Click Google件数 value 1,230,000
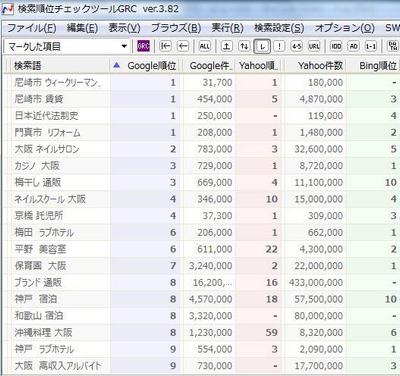This screenshot has height=376, width=400. [x=210, y=332]
